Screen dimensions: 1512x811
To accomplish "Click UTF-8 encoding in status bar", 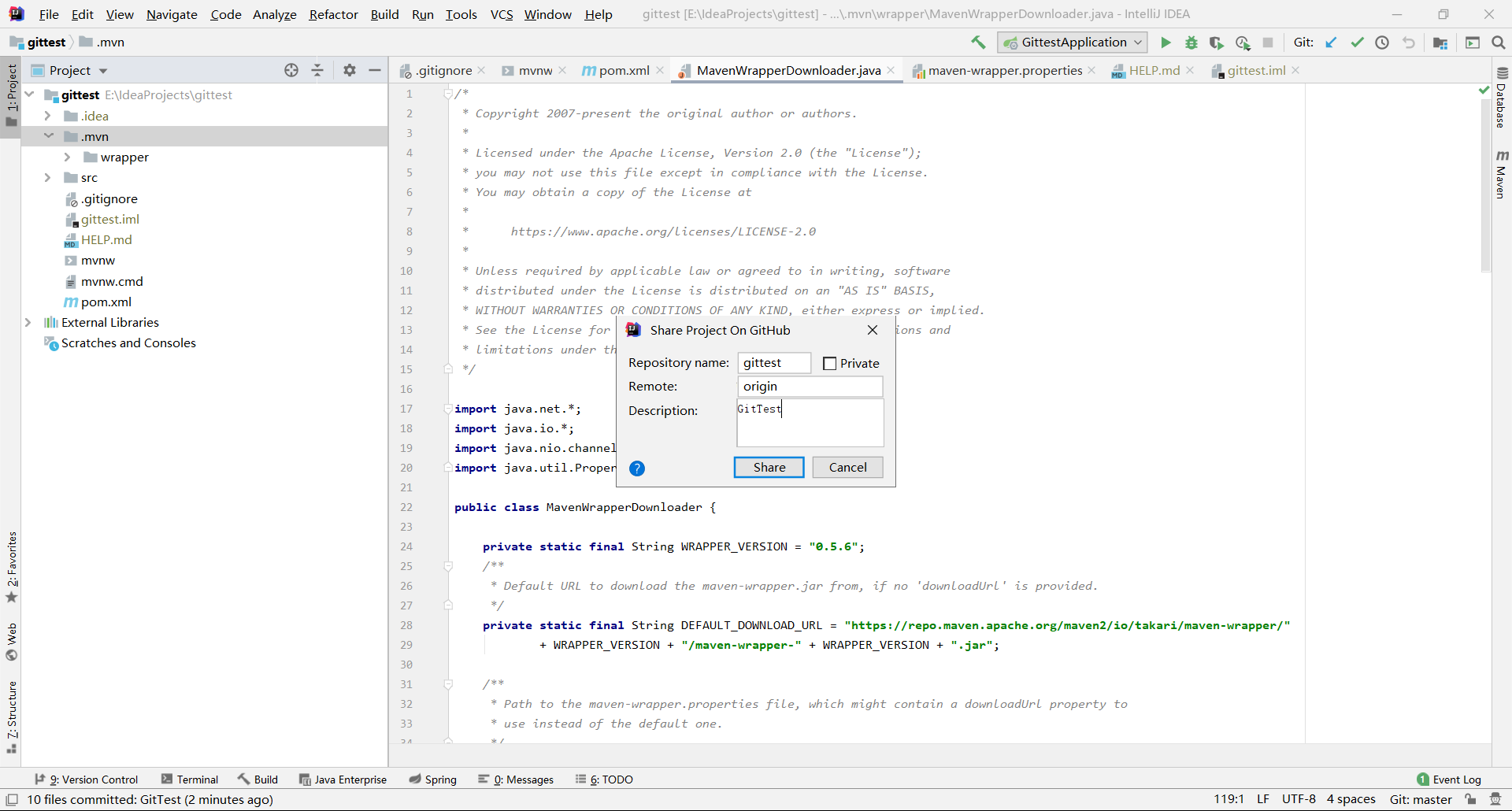I will click(1299, 799).
